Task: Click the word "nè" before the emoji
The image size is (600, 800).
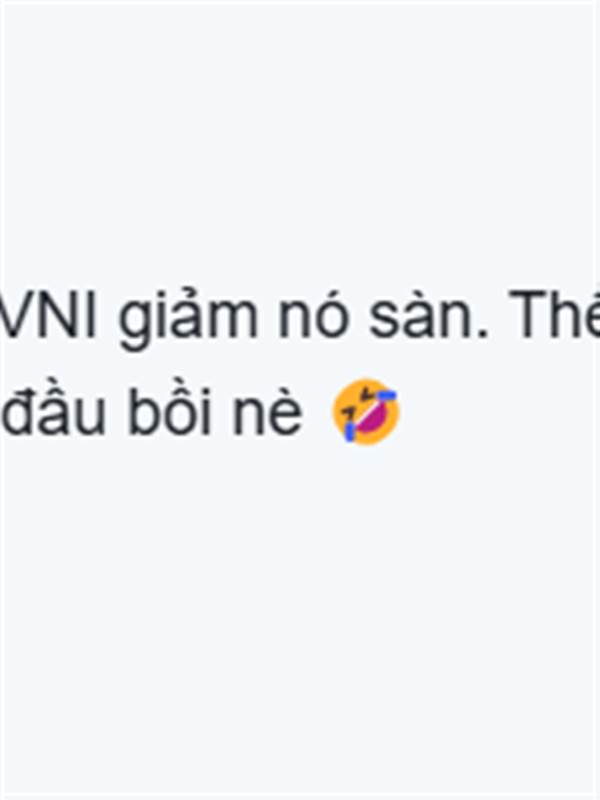Action: (x=268, y=411)
